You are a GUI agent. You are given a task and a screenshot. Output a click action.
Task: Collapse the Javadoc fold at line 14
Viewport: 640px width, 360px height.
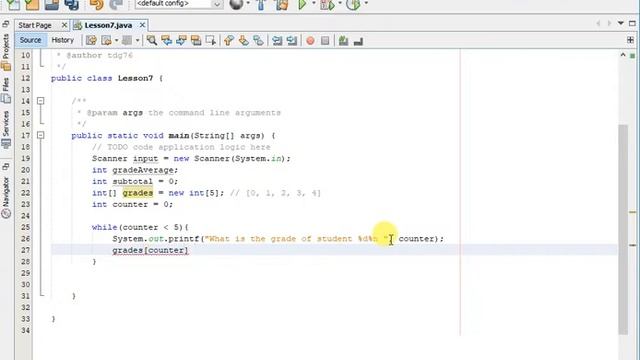coord(40,101)
